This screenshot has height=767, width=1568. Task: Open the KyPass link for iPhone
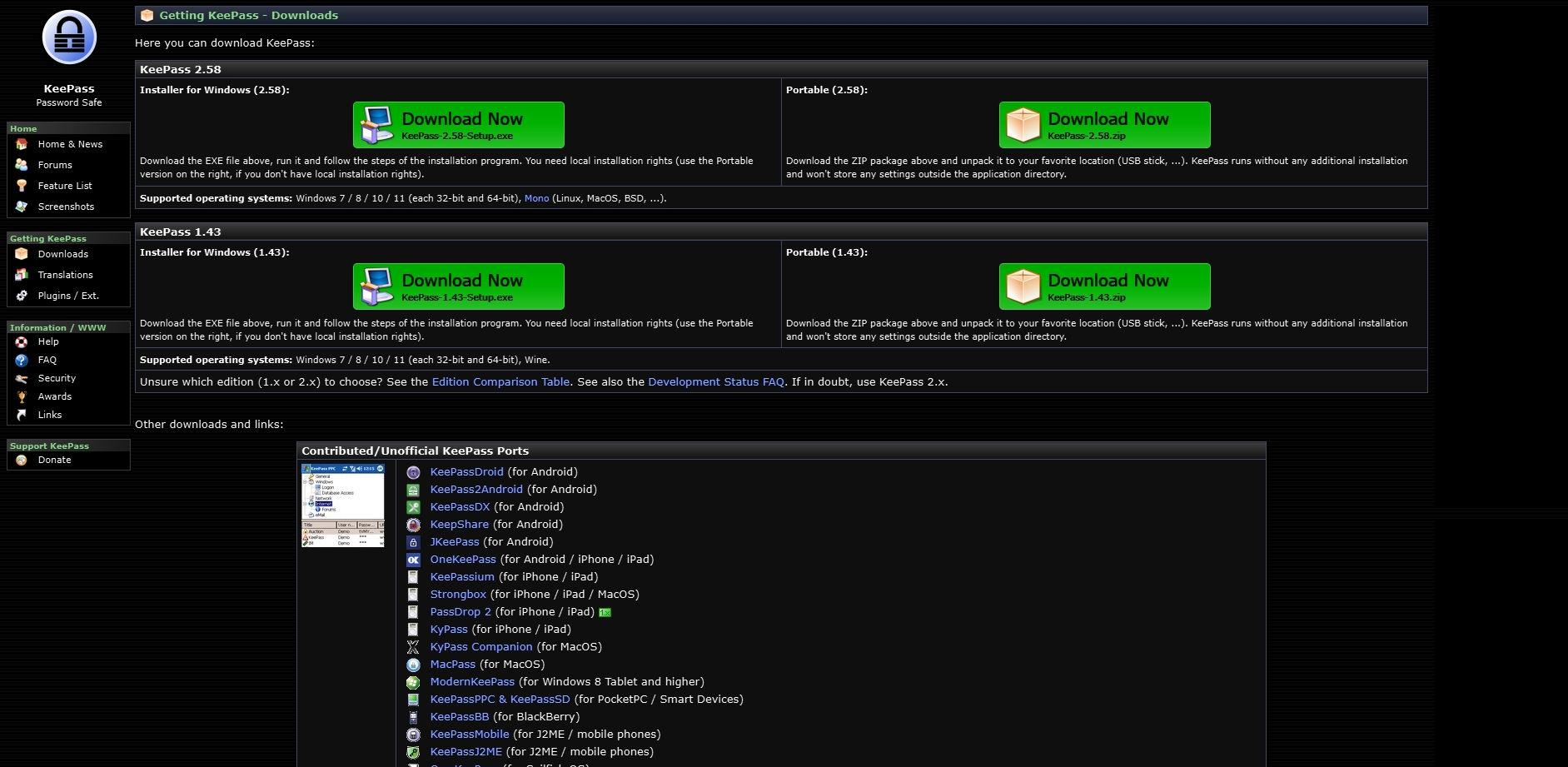tap(449, 630)
